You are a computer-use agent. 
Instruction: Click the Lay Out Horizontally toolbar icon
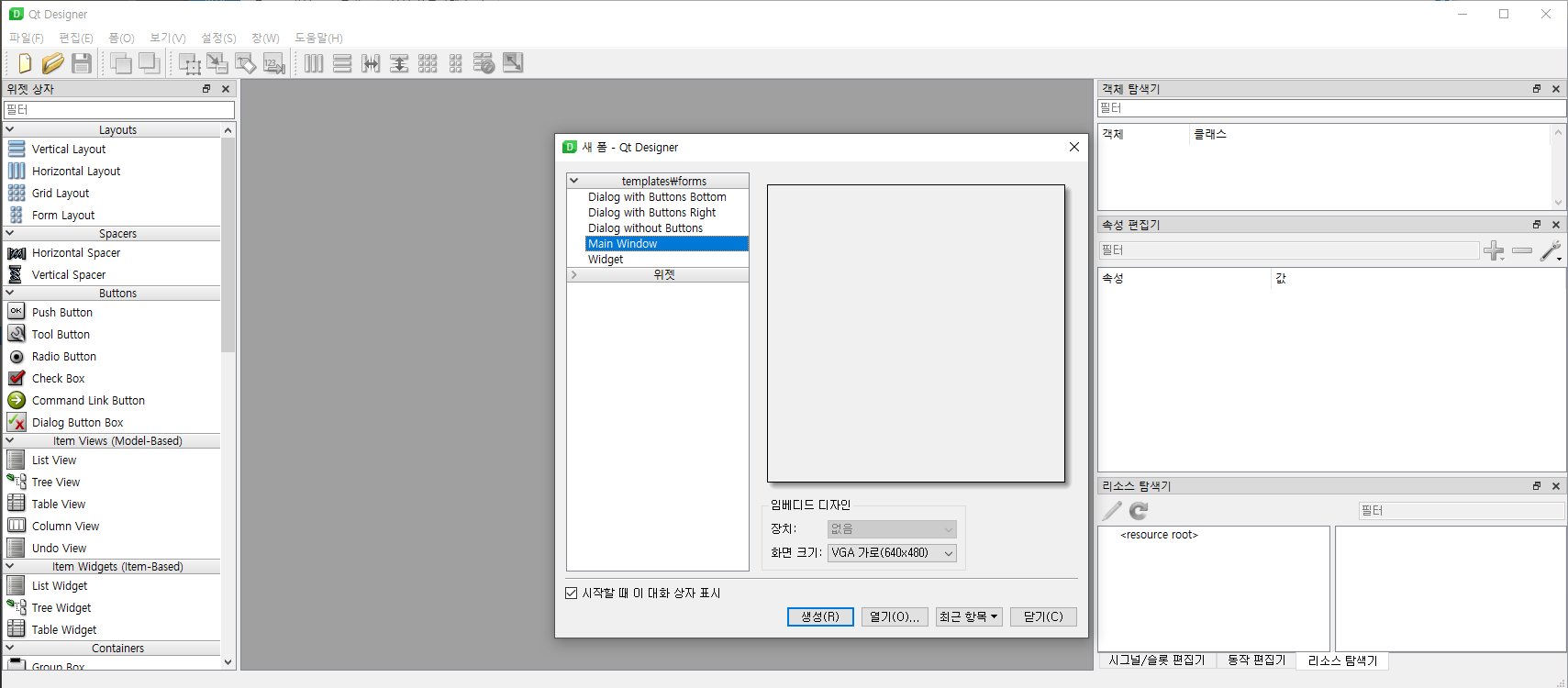click(314, 63)
